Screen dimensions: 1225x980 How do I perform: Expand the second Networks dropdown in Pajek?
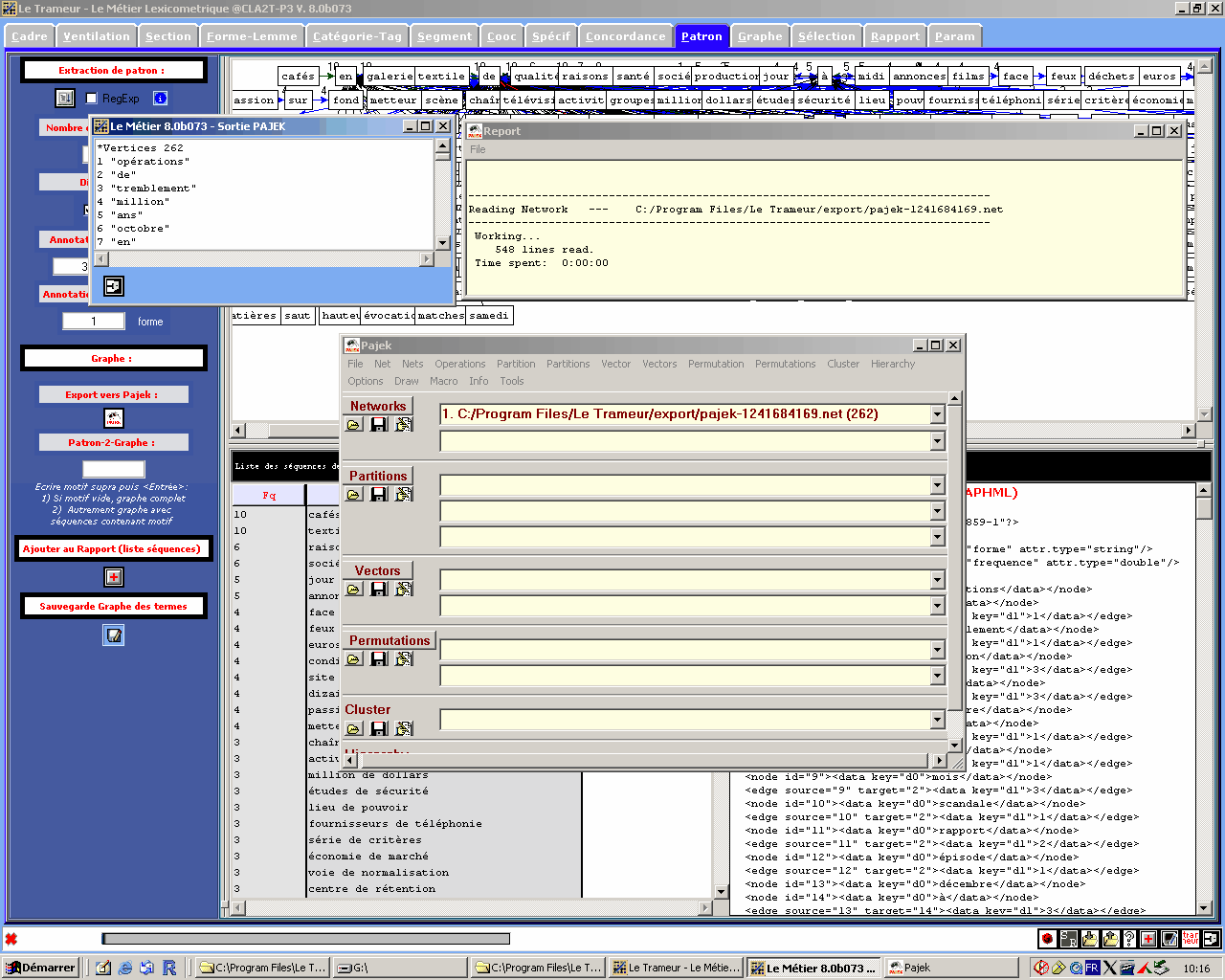click(937, 441)
